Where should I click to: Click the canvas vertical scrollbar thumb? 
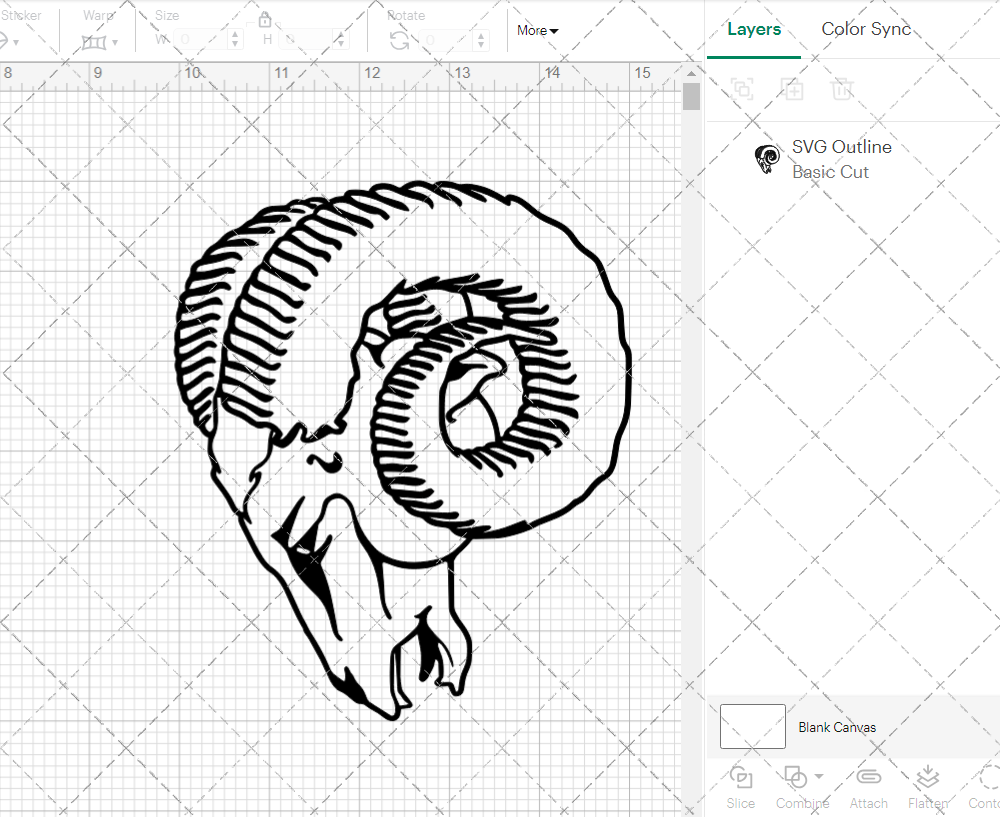click(x=691, y=97)
